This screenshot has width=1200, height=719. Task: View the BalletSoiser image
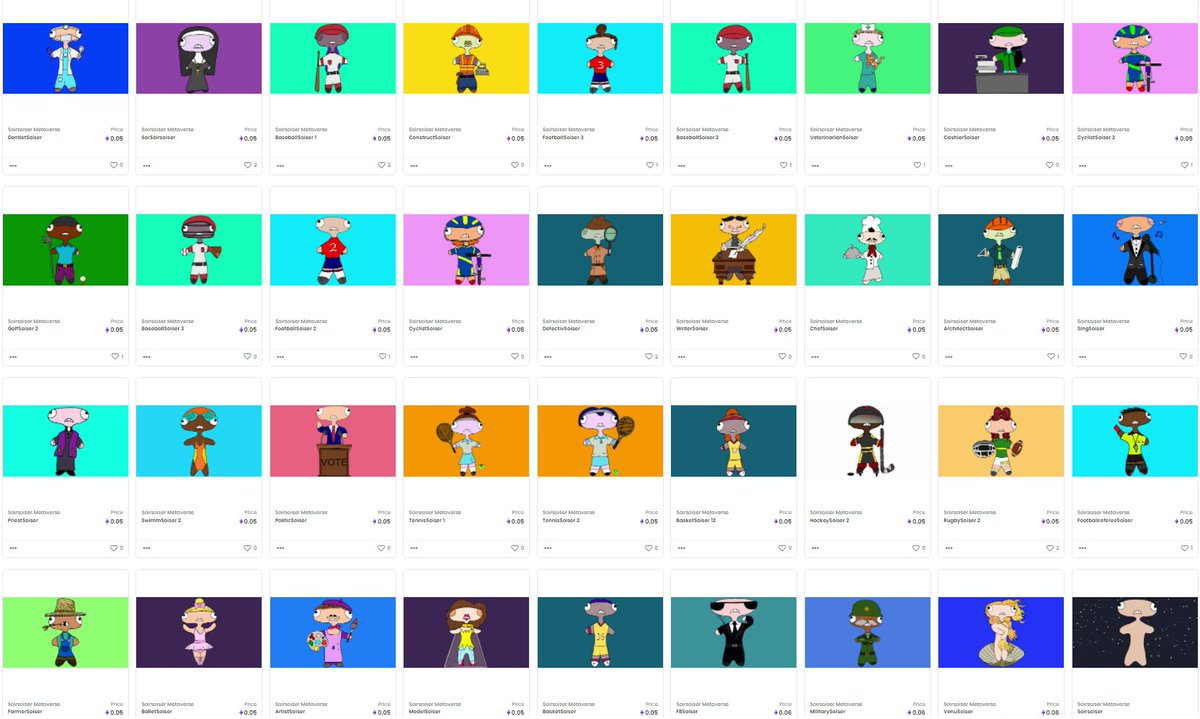click(199, 633)
